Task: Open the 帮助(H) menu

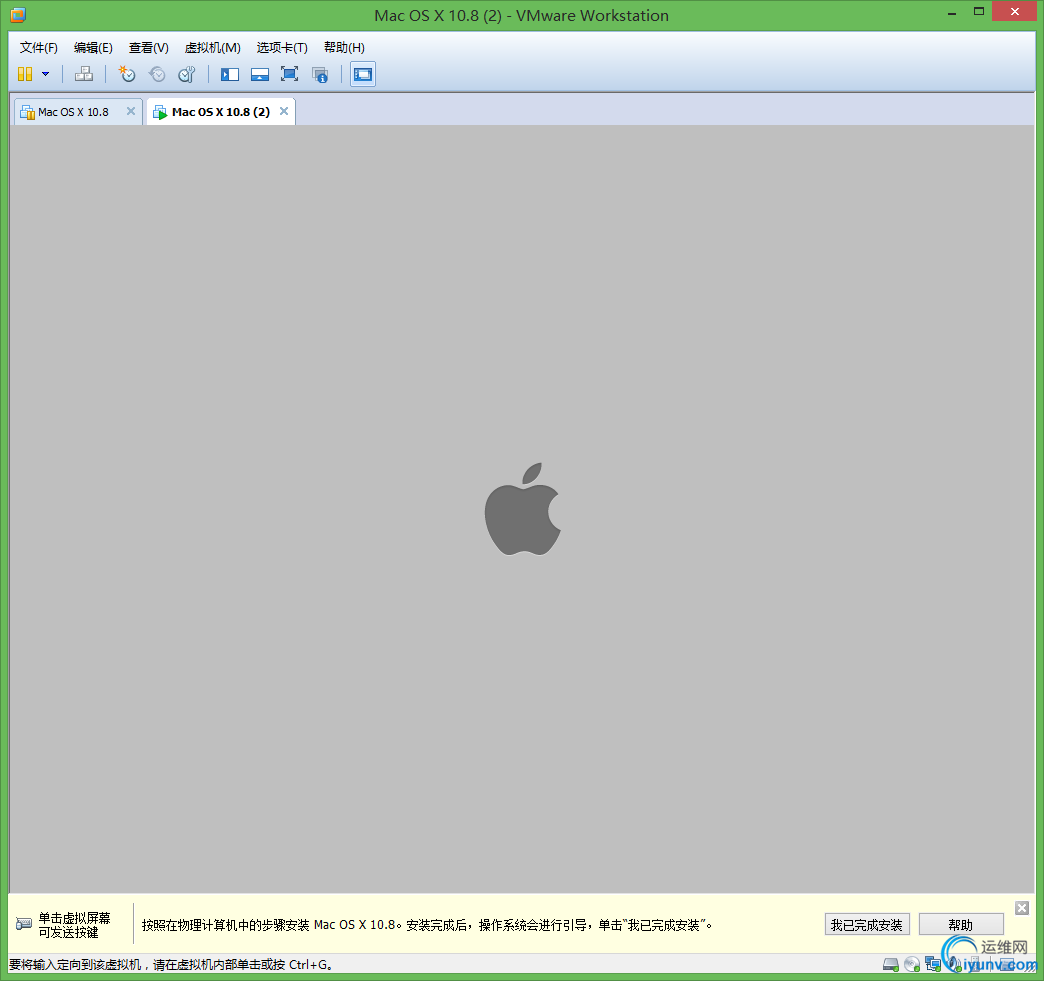Action: point(344,47)
